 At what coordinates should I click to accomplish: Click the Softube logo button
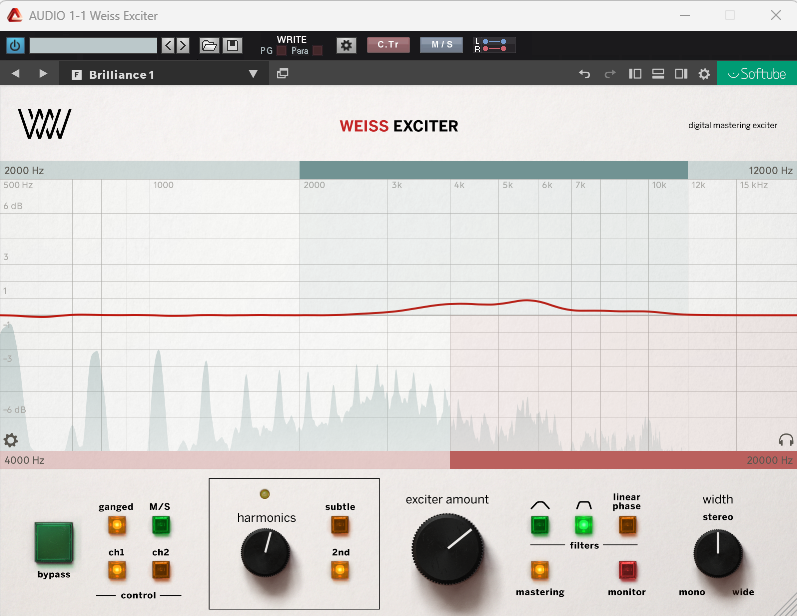click(x=757, y=74)
